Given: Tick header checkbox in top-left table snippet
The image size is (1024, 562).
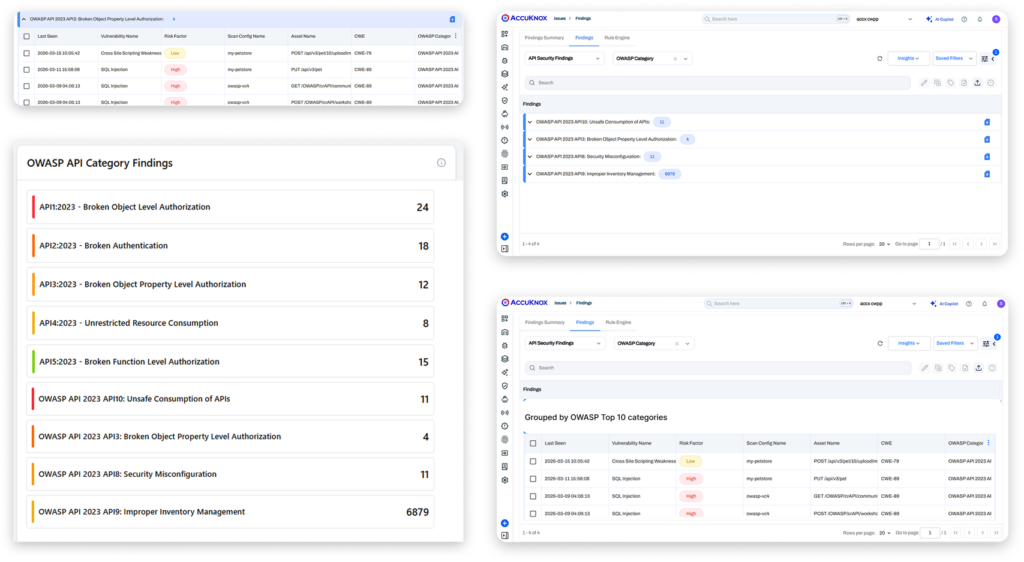Looking at the screenshot, I should (27, 37).
